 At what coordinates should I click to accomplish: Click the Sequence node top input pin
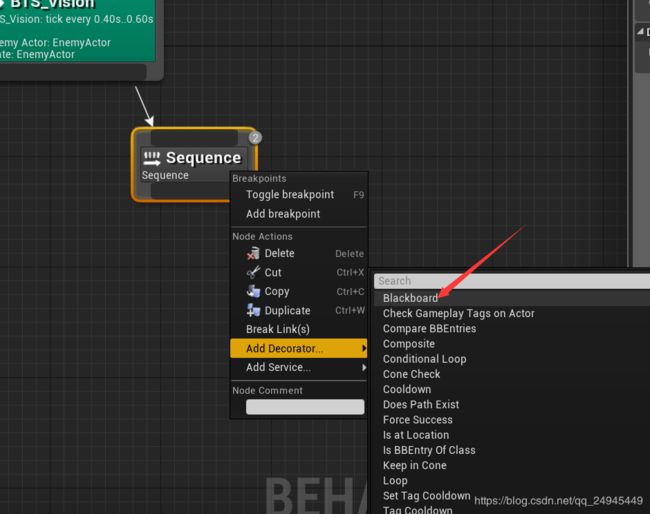click(x=194, y=138)
